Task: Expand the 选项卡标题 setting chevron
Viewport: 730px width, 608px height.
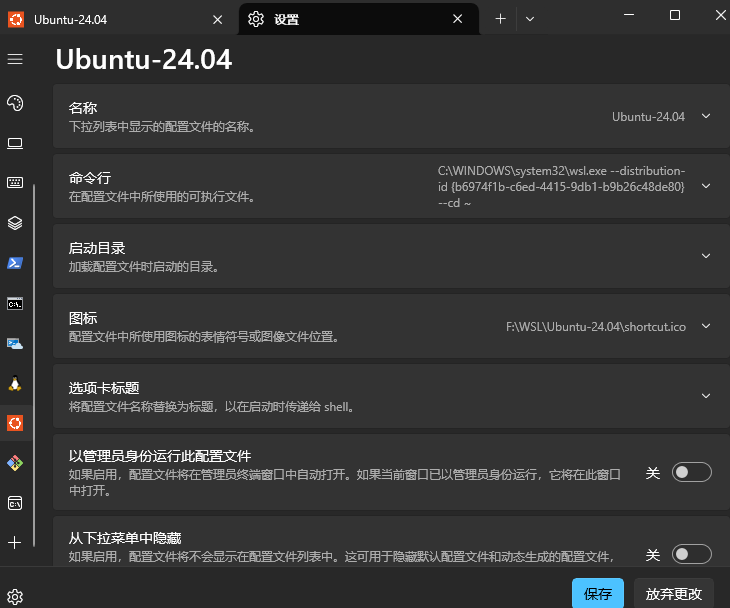Action: click(706, 396)
